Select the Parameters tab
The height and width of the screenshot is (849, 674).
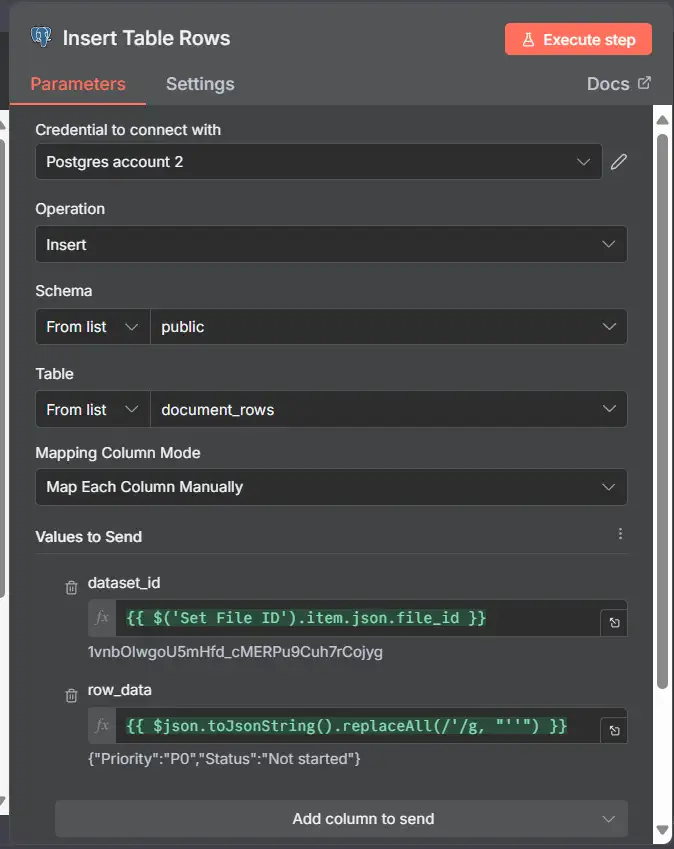pyautogui.click(x=77, y=84)
